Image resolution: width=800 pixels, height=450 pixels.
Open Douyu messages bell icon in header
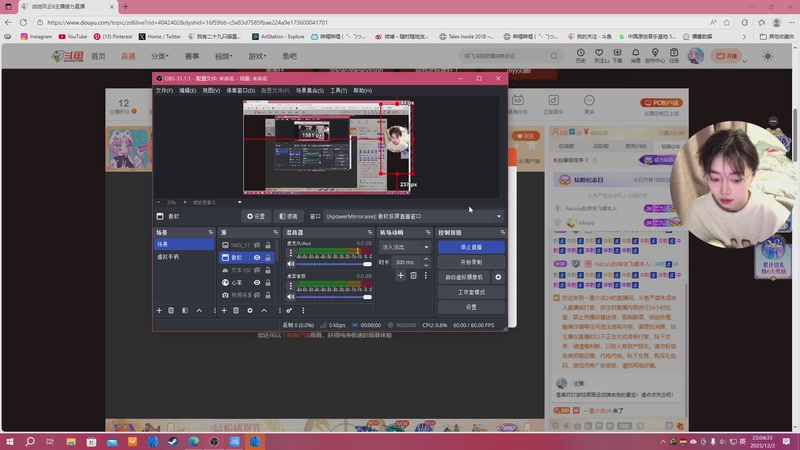click(636, 55)
